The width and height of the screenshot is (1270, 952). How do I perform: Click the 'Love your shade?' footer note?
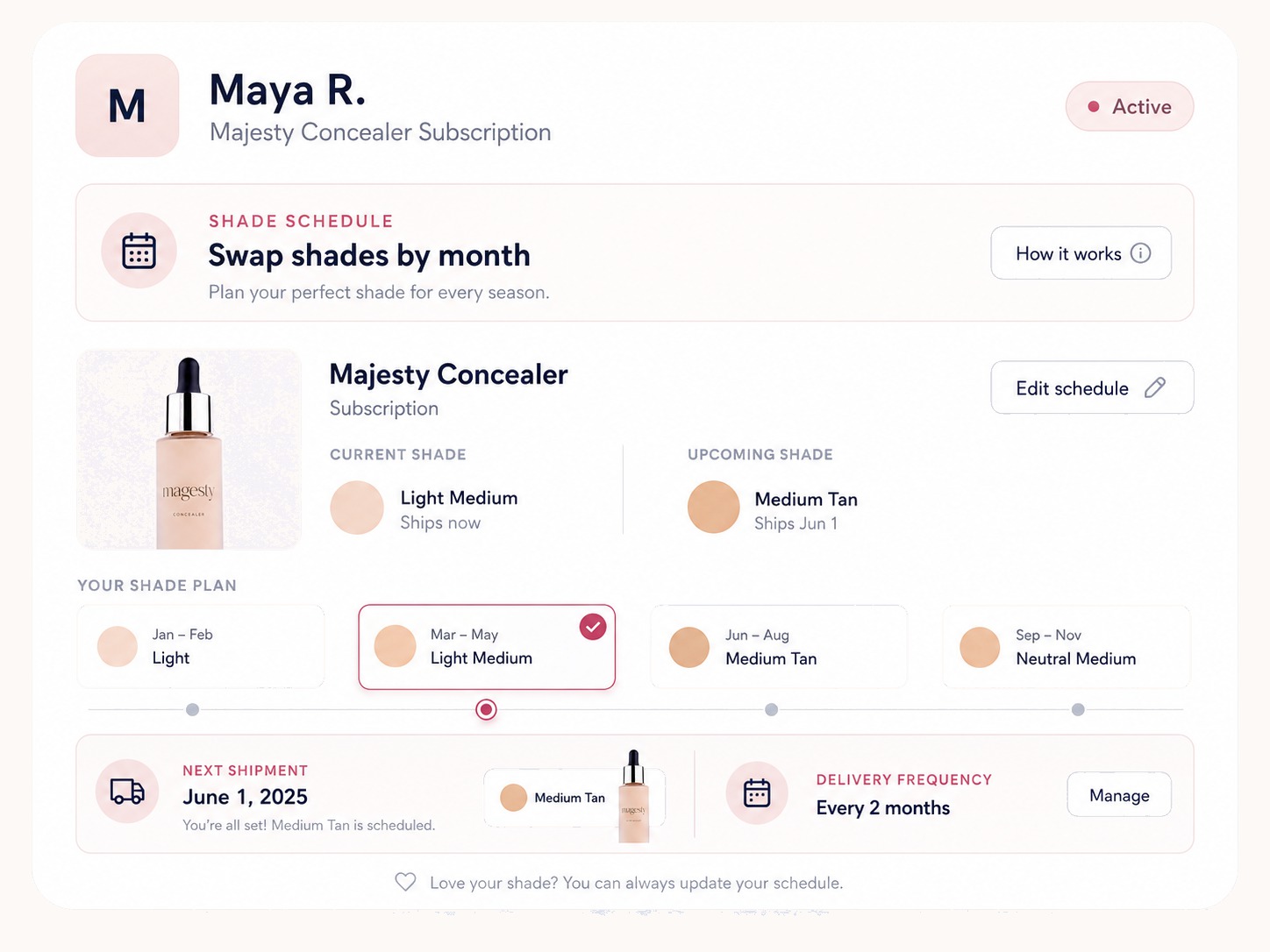pos(636,883)
